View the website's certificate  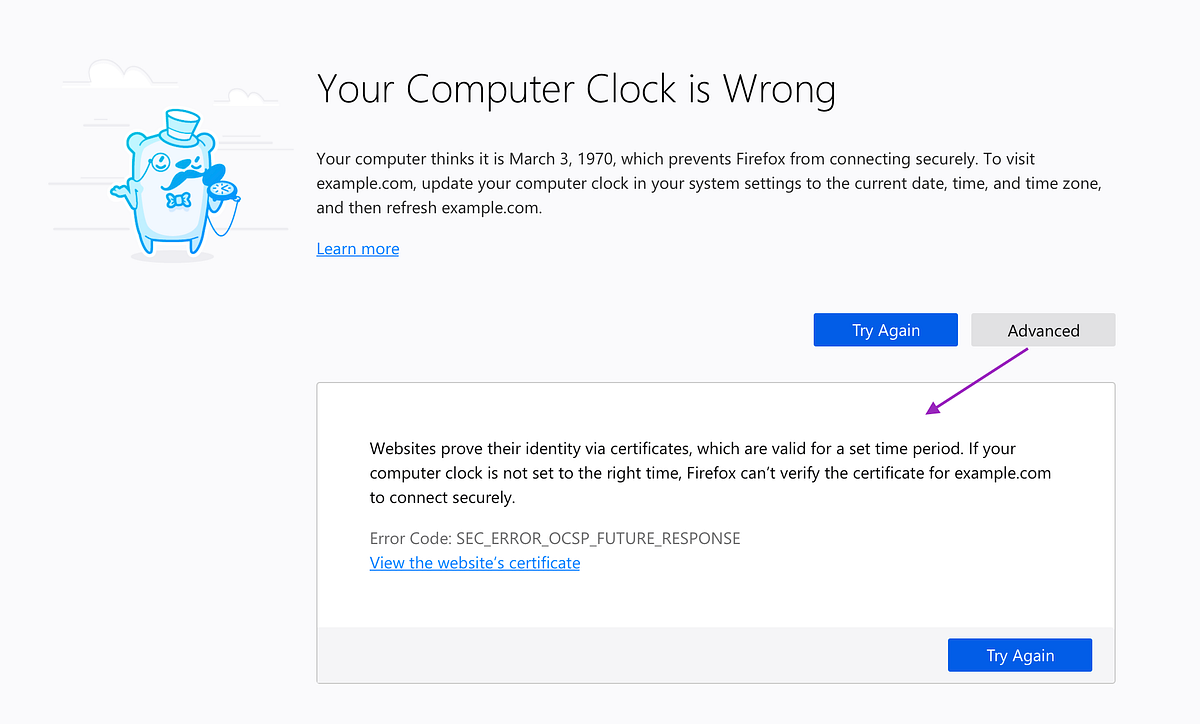(x=474, y=562)
